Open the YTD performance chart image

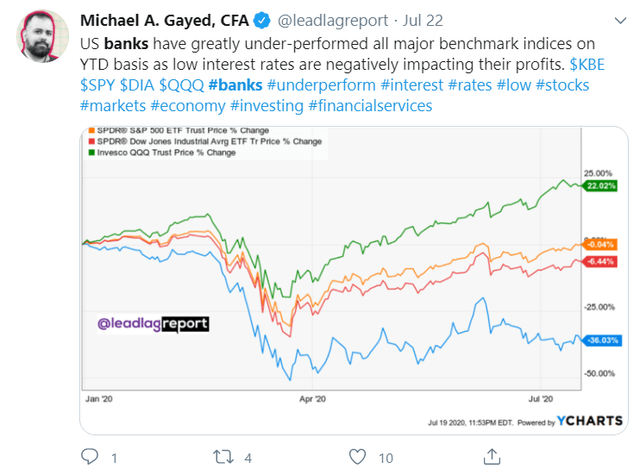point(353,280)
